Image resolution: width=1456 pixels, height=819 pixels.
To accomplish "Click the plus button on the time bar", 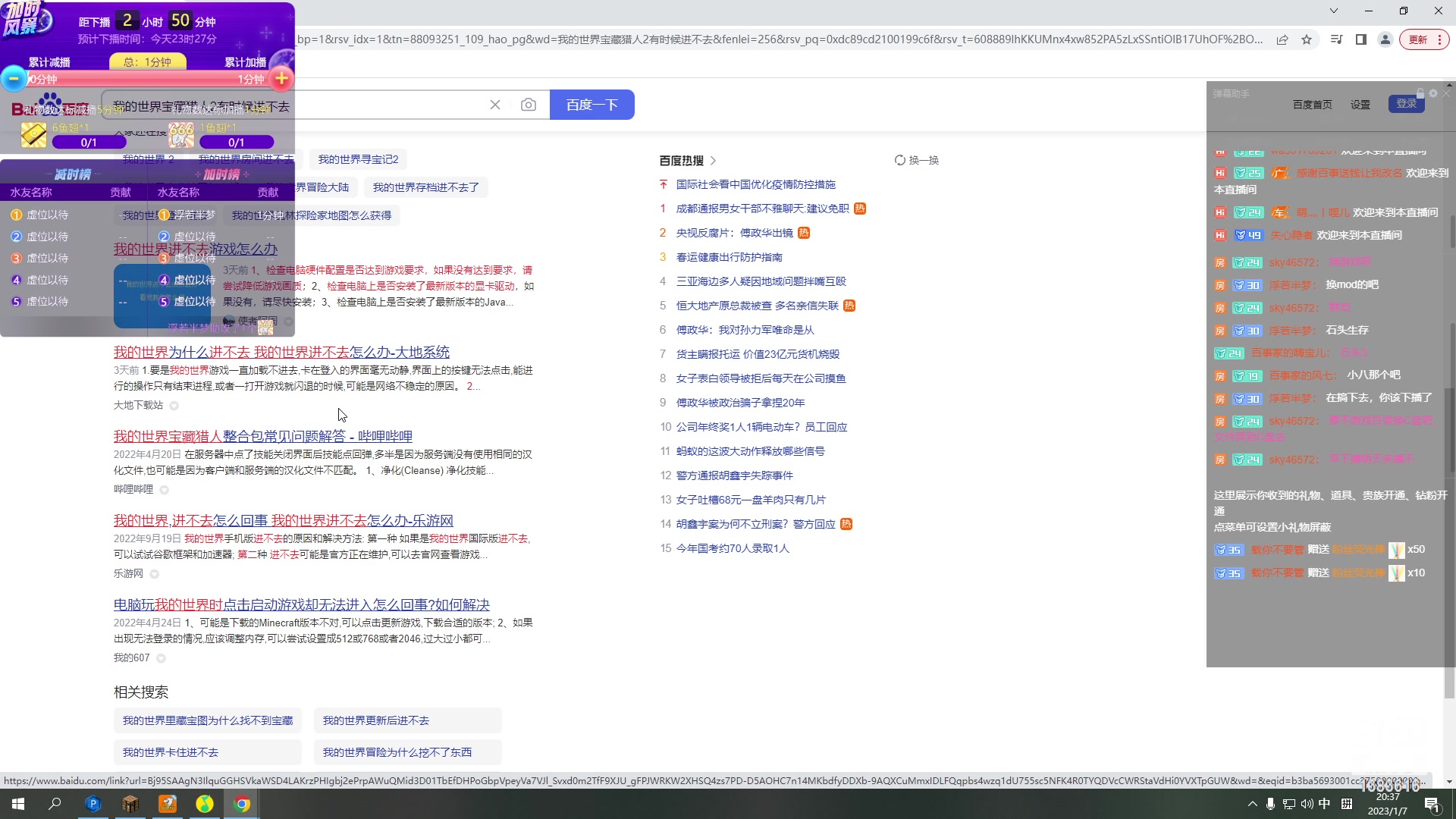I will 281,78.
